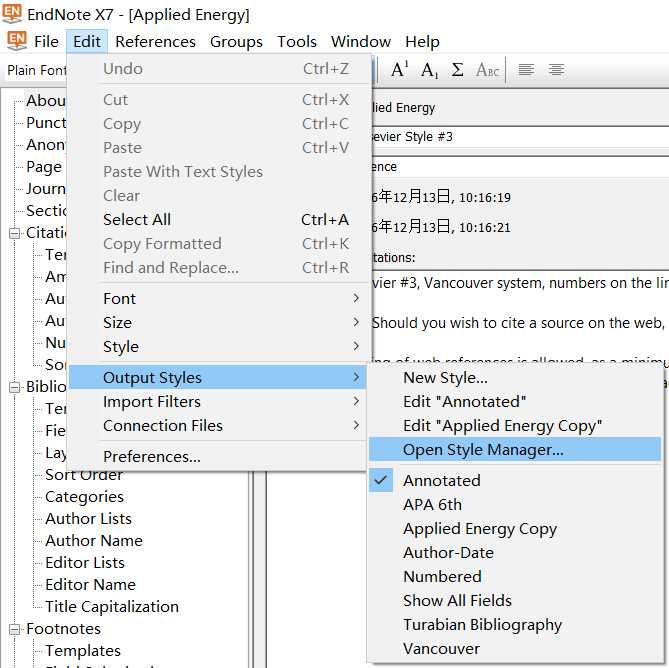
Task: Open the Window menu
Action: click(361, 41)
